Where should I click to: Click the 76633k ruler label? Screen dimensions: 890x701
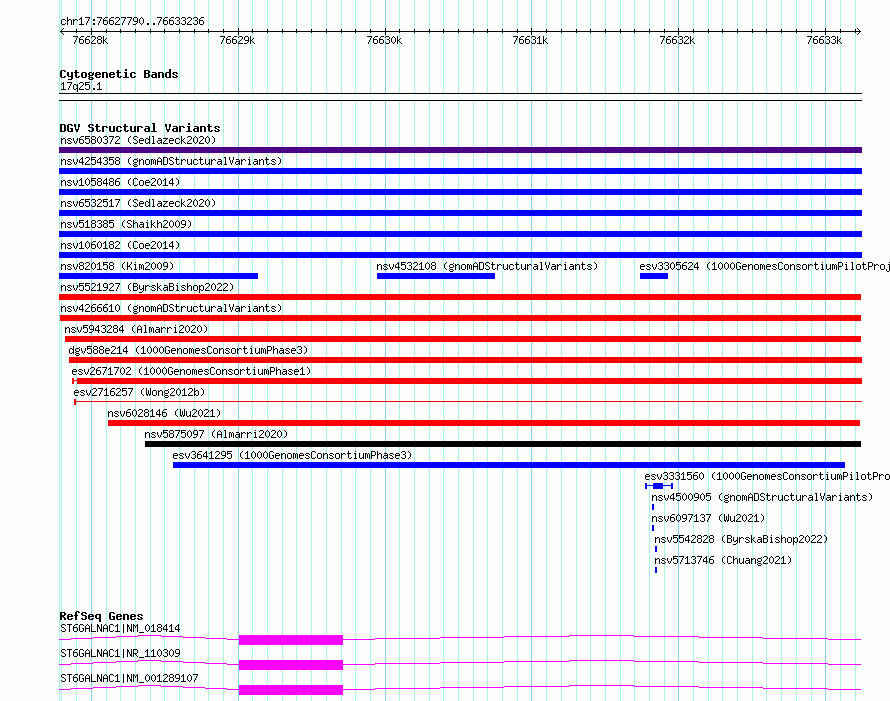point(824,40)
